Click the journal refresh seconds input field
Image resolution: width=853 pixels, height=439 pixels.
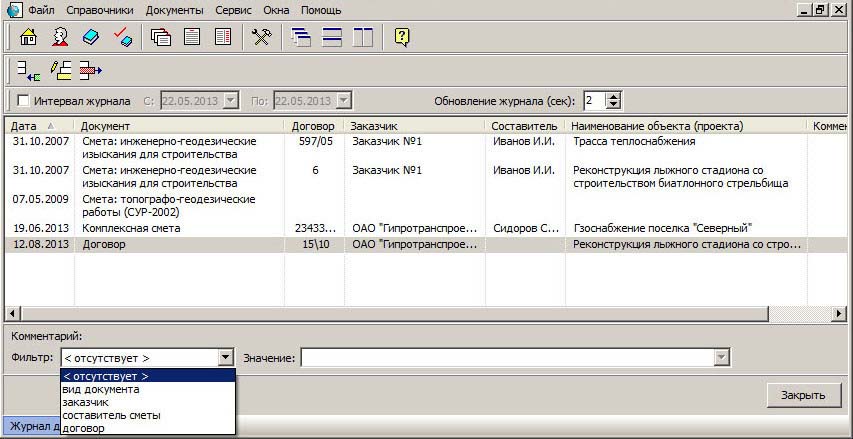(x=595, y=101)
